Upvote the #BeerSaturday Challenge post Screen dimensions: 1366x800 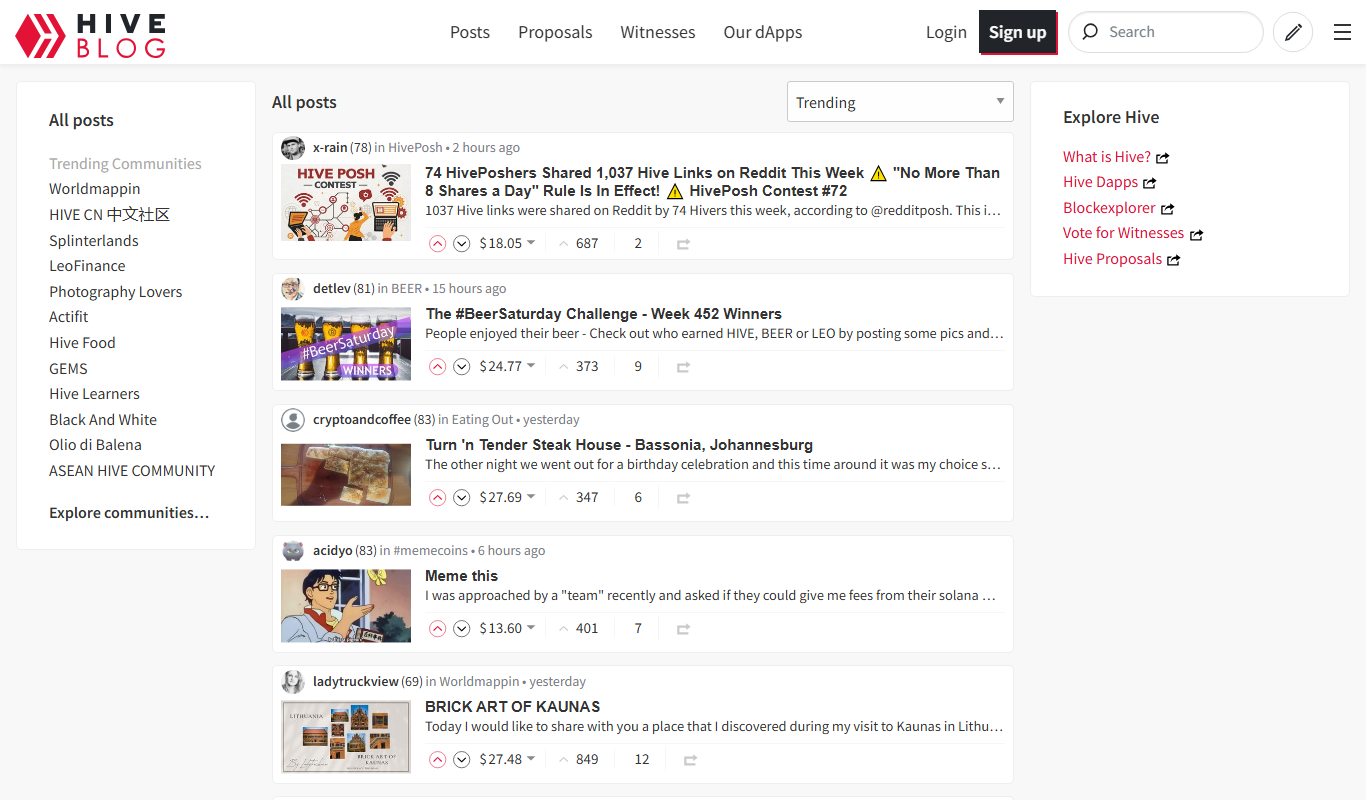437,366
